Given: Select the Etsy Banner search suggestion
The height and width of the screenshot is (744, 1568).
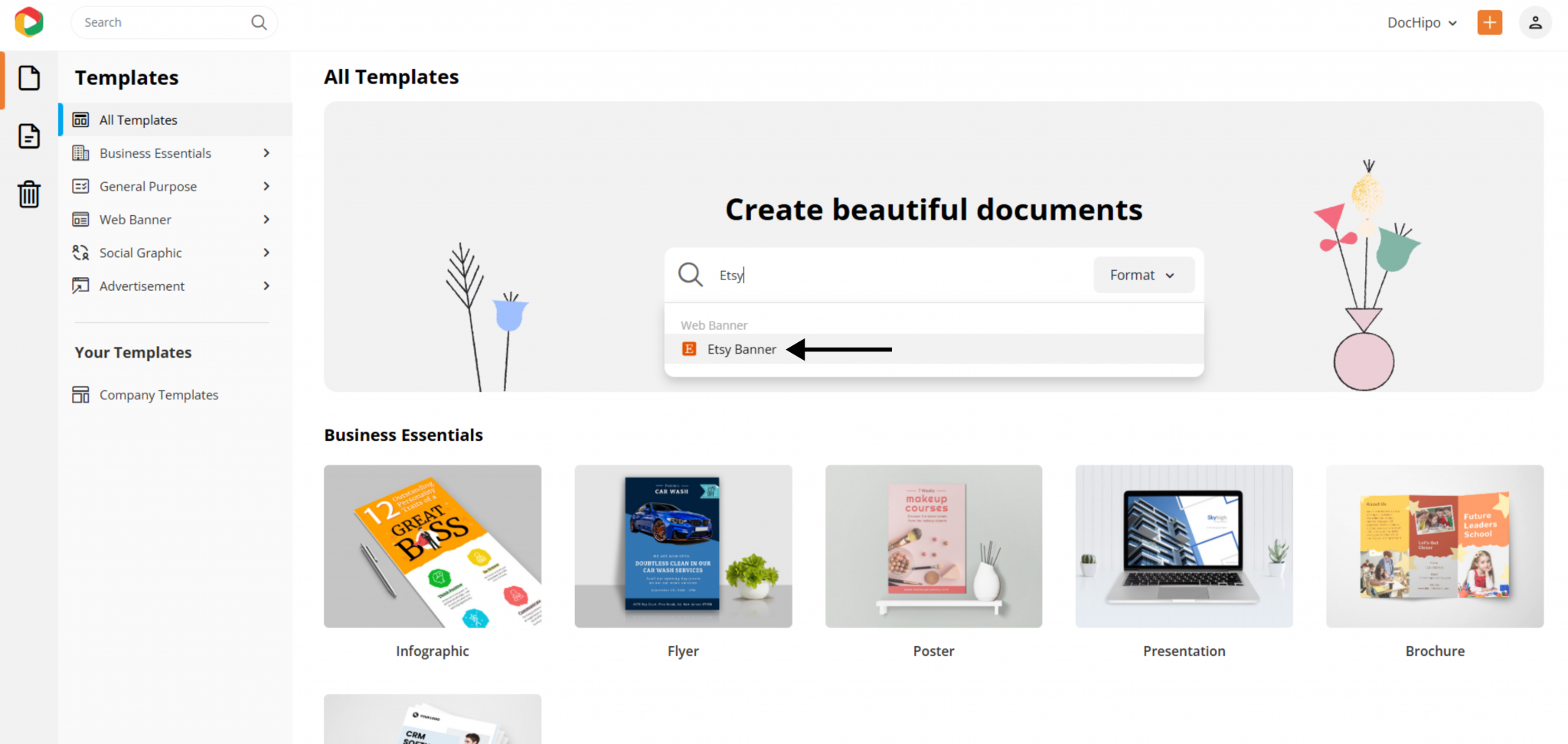Looking at the screenshot, I should (x=741, y=349).
